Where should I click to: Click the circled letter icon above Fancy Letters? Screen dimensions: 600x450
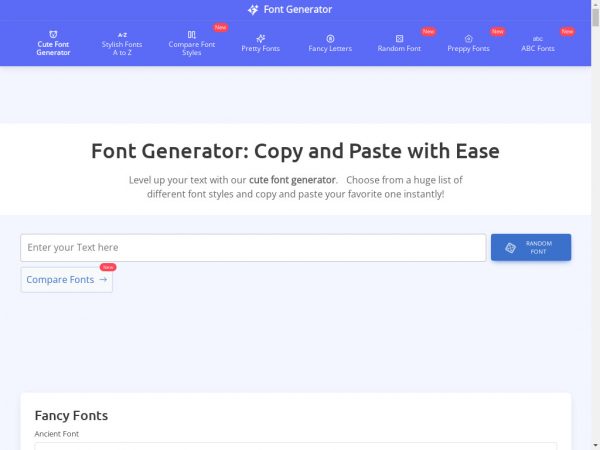click(x=330, y=39)
